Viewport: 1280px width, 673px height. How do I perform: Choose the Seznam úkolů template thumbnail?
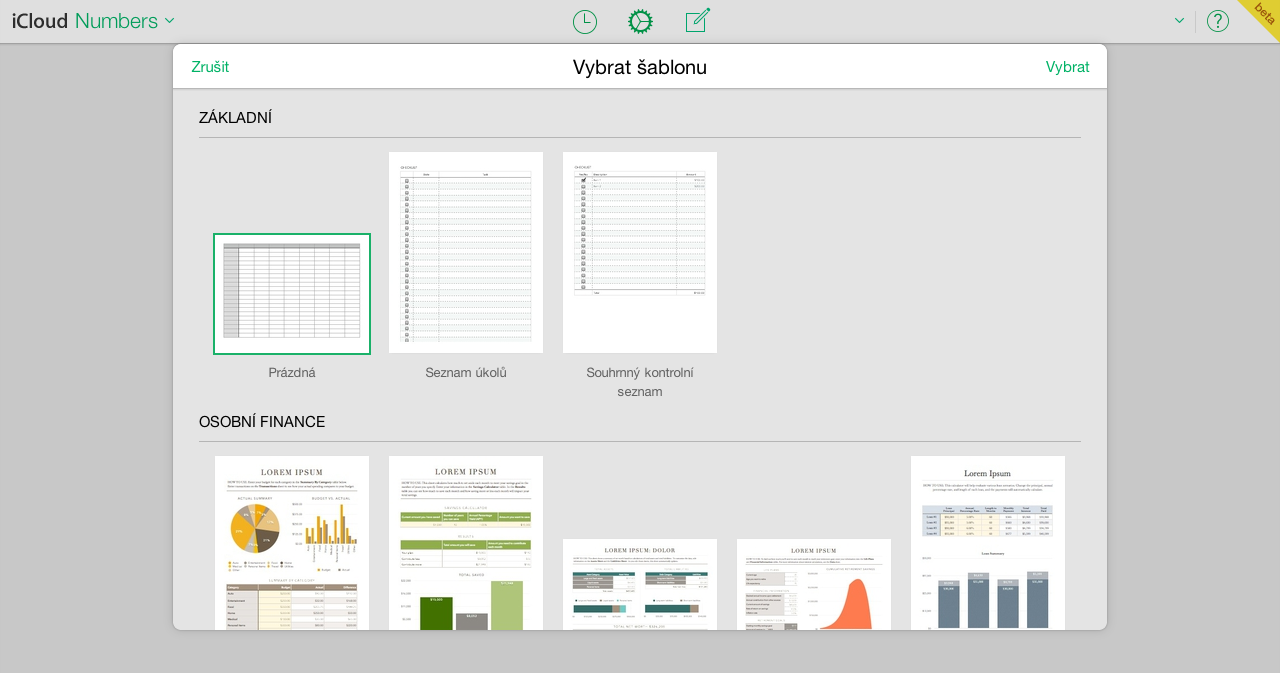tap(466, 253)
